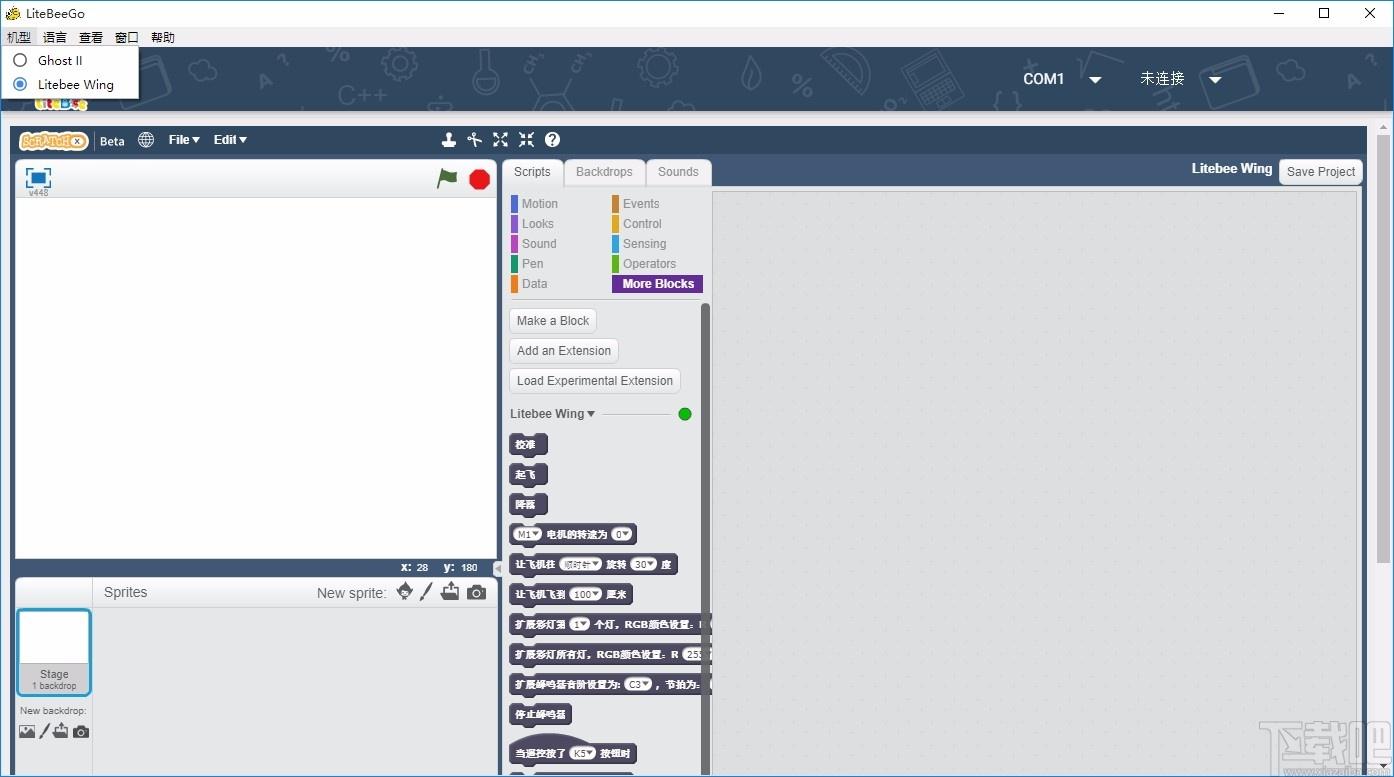The image size is (1394, 777).
Task: Click the green Litebee Wing status indicator
Action: 685,414
